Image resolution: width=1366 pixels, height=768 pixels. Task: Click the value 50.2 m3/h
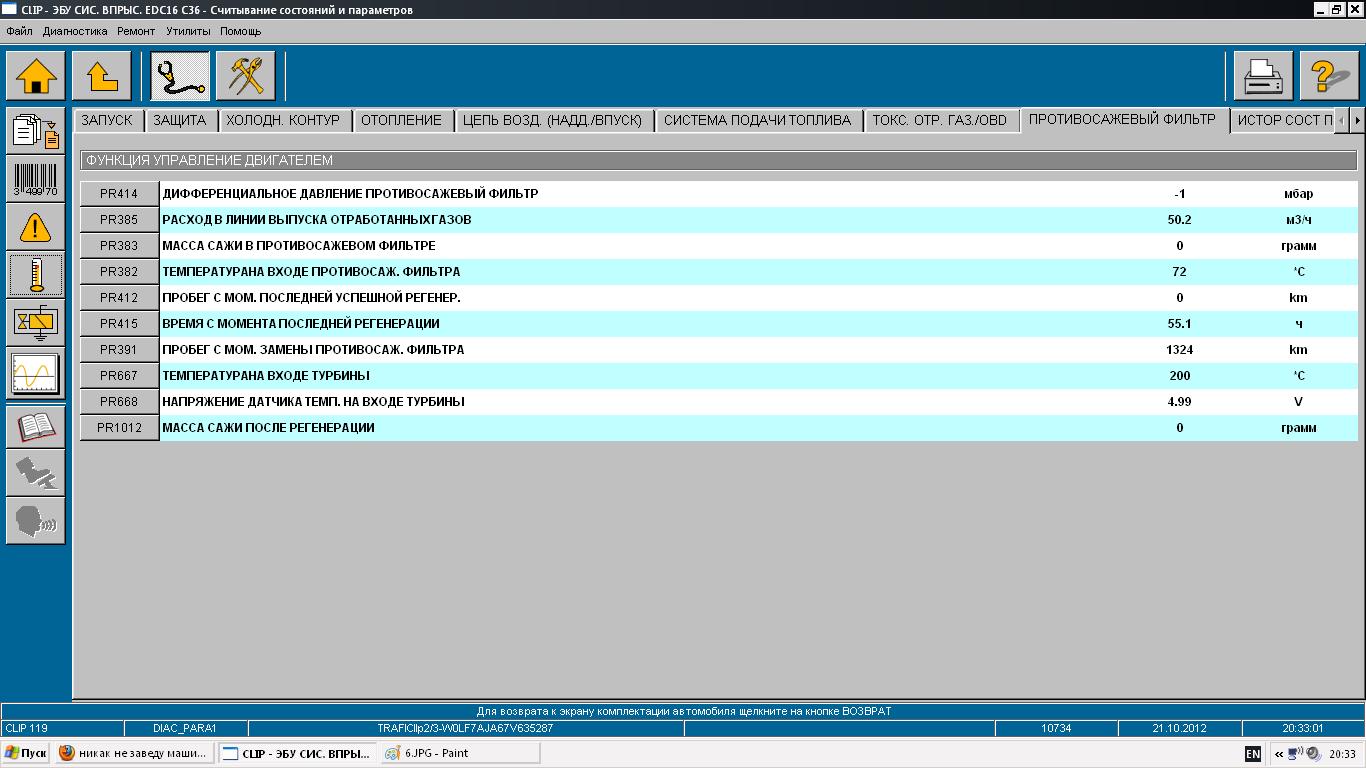coord(1179,220)
